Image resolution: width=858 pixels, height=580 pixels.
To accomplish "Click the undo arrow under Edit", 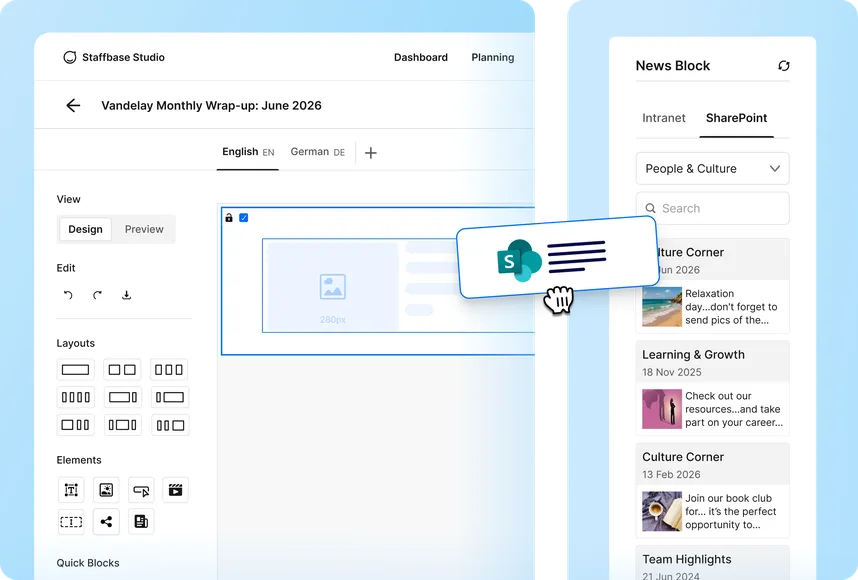I will [68, 295].
